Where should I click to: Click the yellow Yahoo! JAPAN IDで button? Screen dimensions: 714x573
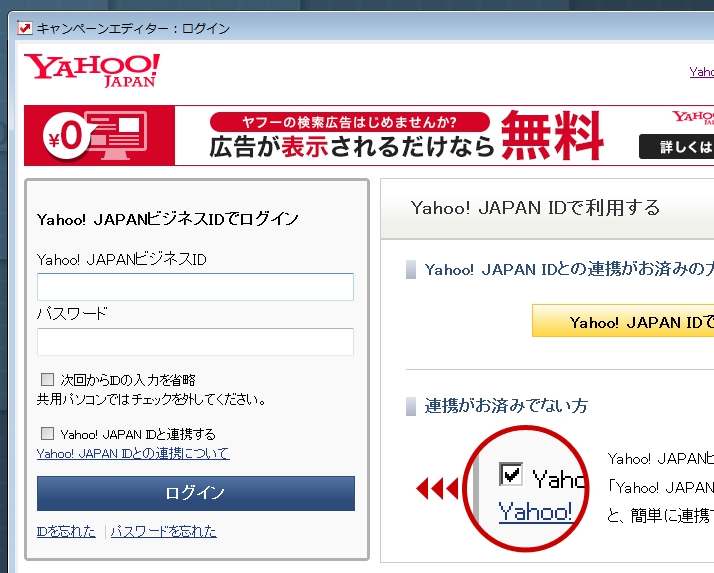tap(623, 321)
